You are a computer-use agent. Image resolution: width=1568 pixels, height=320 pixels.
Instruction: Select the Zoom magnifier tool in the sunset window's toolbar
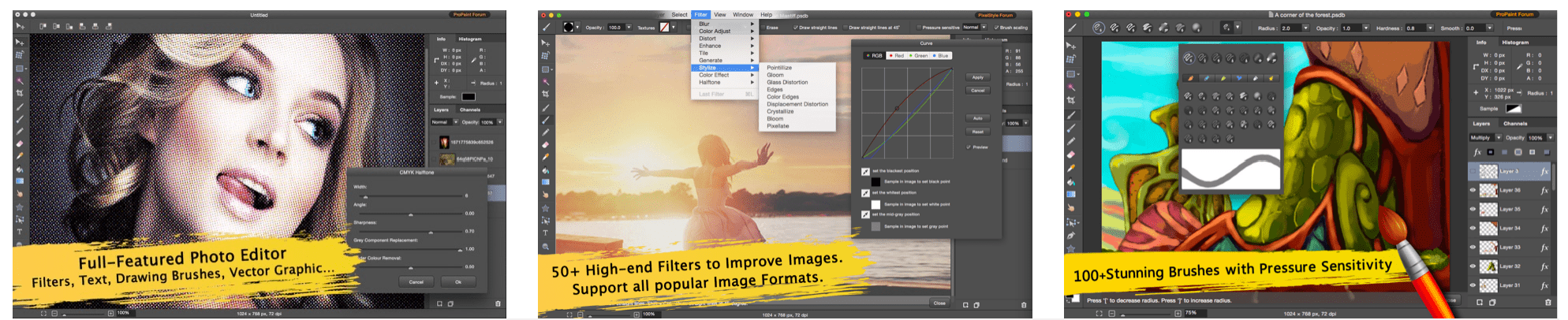pos(545,247)
